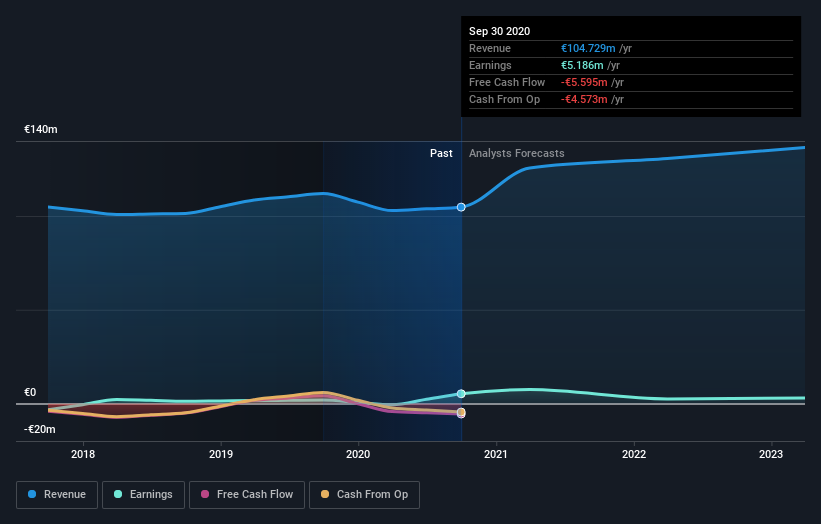This screenshot has height=524, width=821.
Task: Toggle the Cash From Op legend button
Action: 364,495
